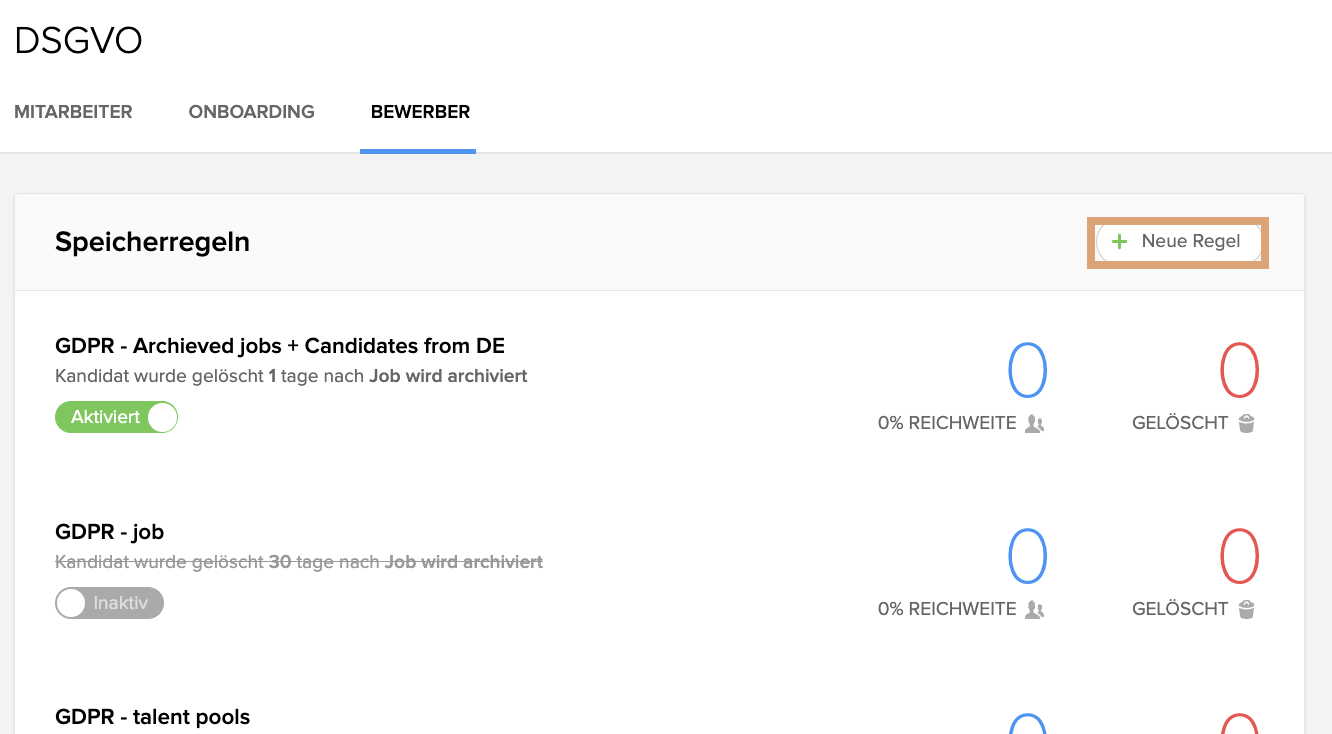The width and height of the screenshot is (1332, 734).
Task: Click blue reach count of GDPR - job
Action: pyautogui.click(x=1027, y=556)
